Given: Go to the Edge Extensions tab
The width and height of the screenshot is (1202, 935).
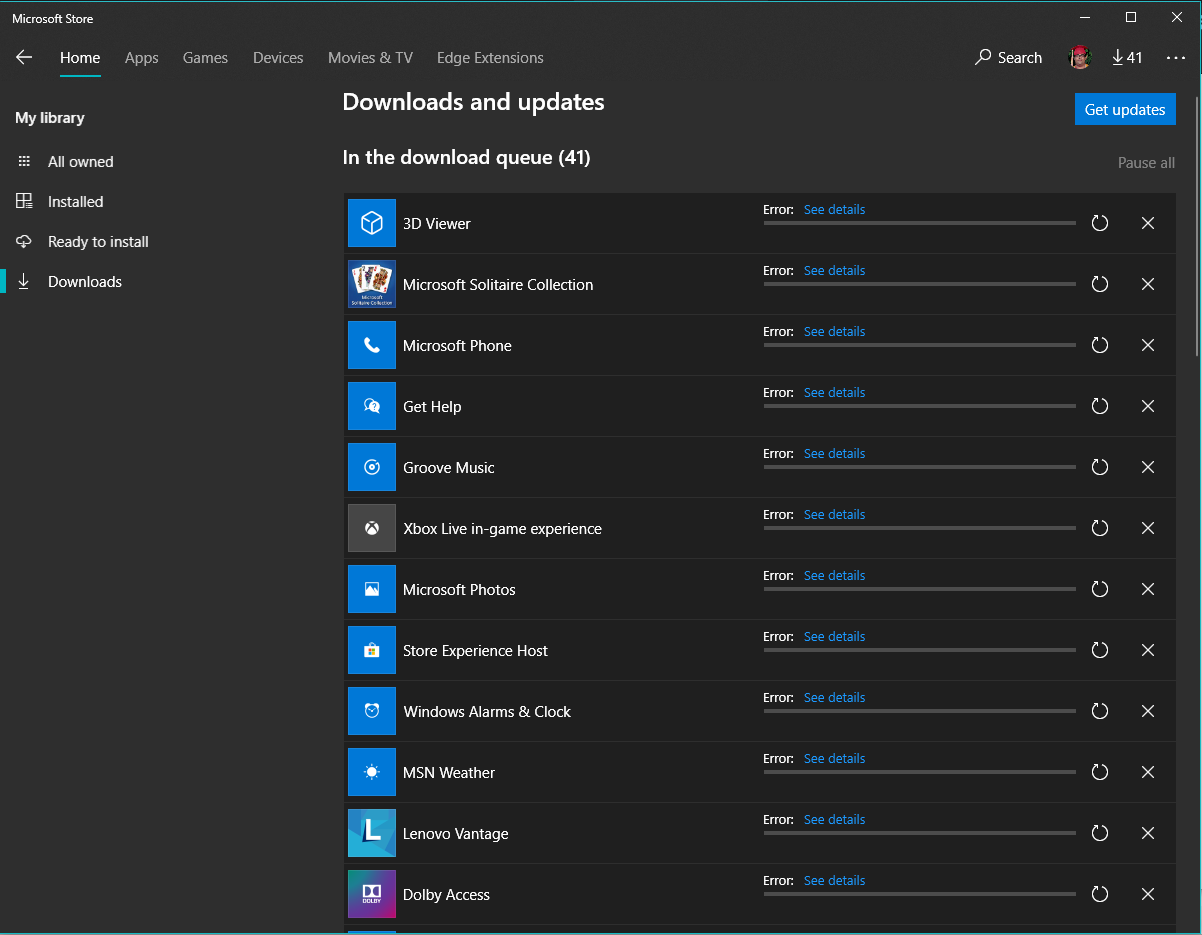Looking at the screenshot, I should tap(490, 58).
